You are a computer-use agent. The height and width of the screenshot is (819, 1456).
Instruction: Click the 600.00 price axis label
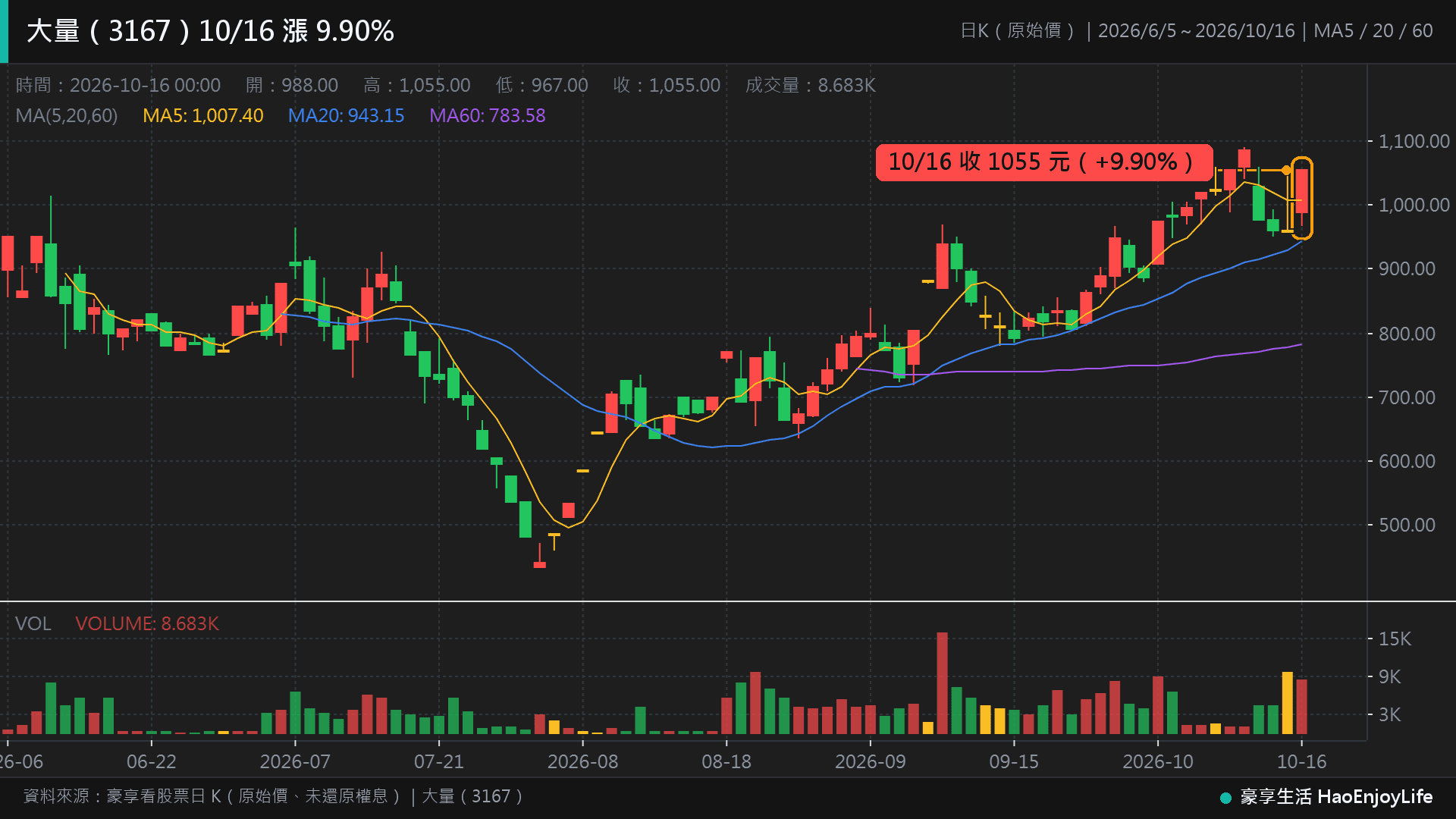click(x=1407, y=461)
